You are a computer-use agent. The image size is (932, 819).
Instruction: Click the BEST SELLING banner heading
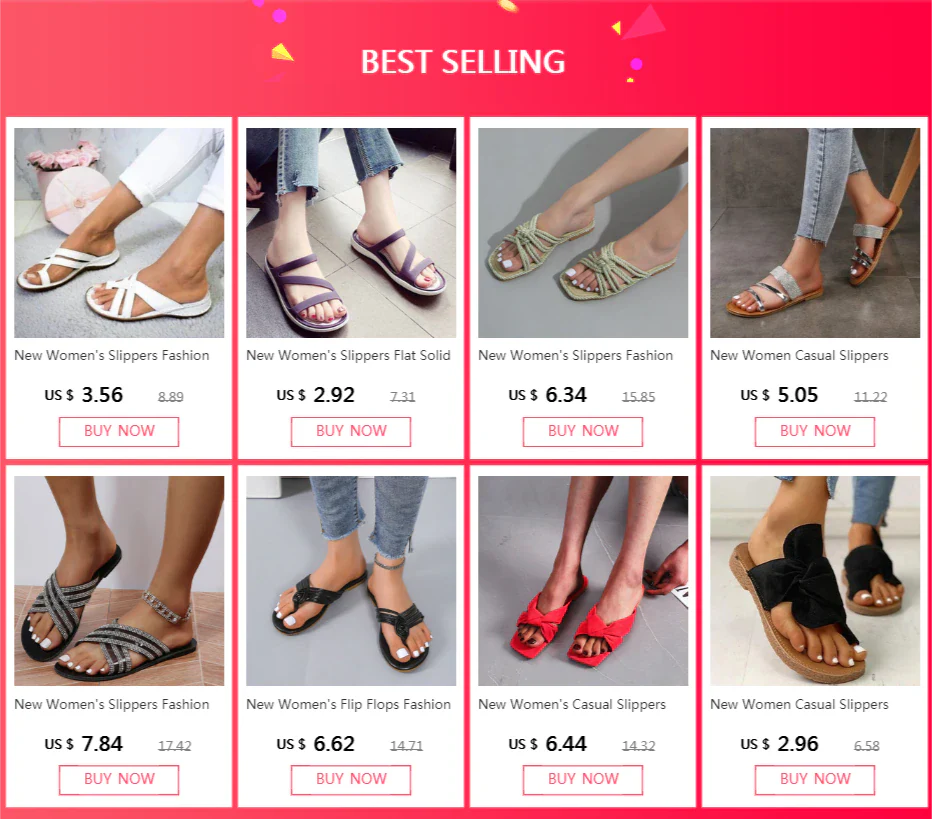tap(463, 62)
